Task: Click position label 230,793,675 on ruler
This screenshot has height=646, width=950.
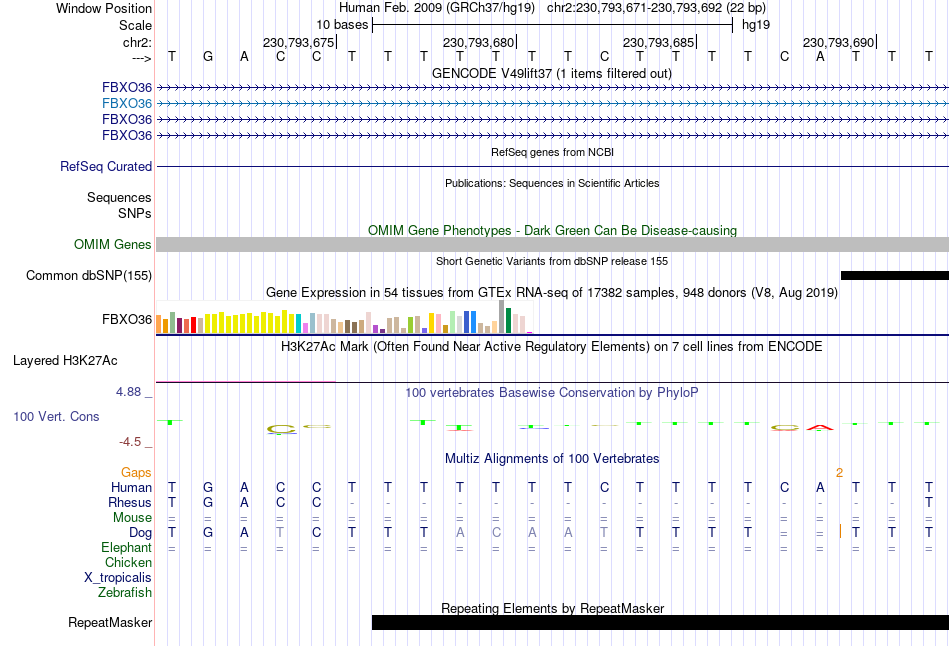Action: (298, 42)
